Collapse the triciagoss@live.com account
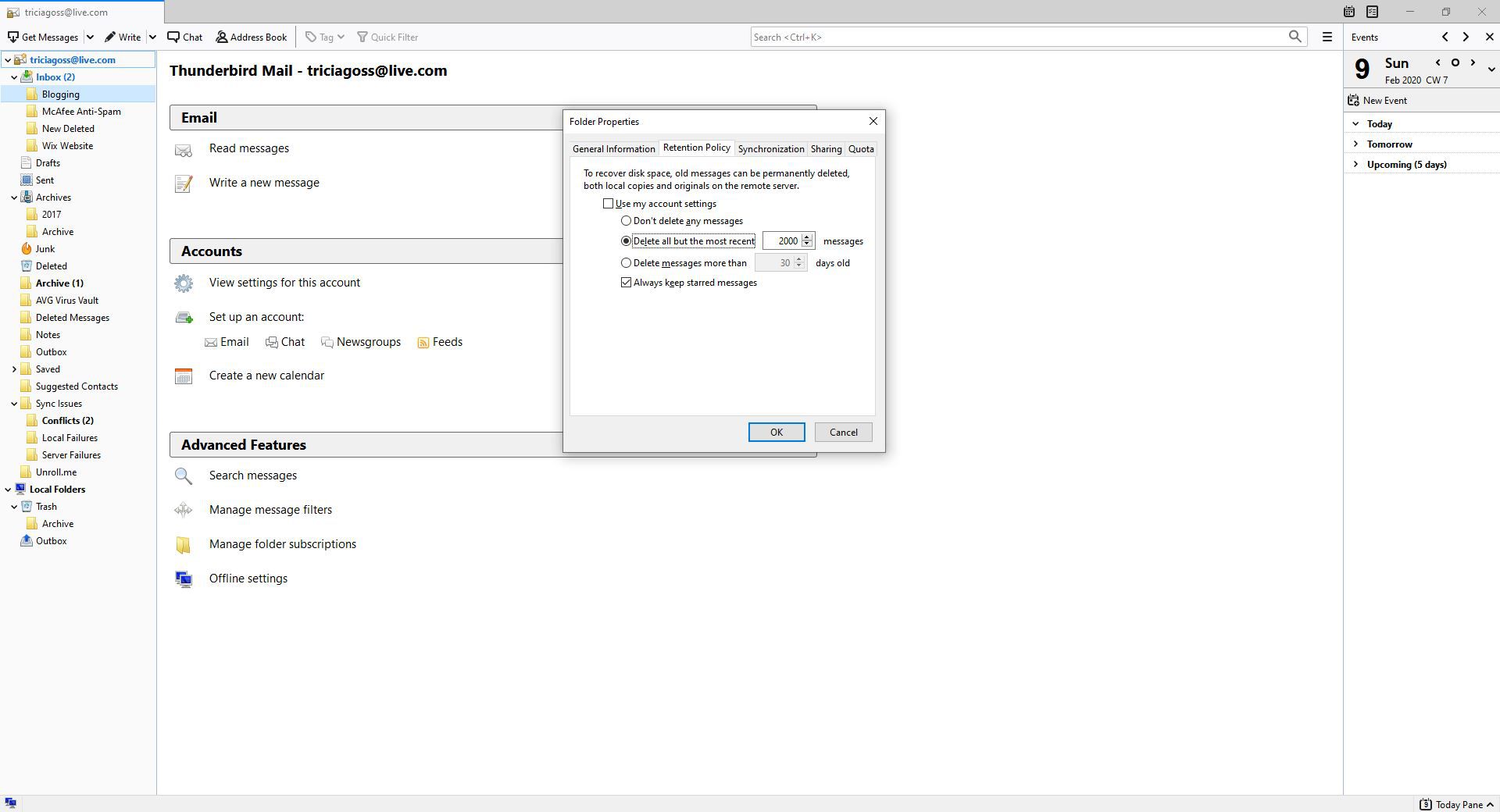This screenshot has width=1500, height=812. pos(8,59)
